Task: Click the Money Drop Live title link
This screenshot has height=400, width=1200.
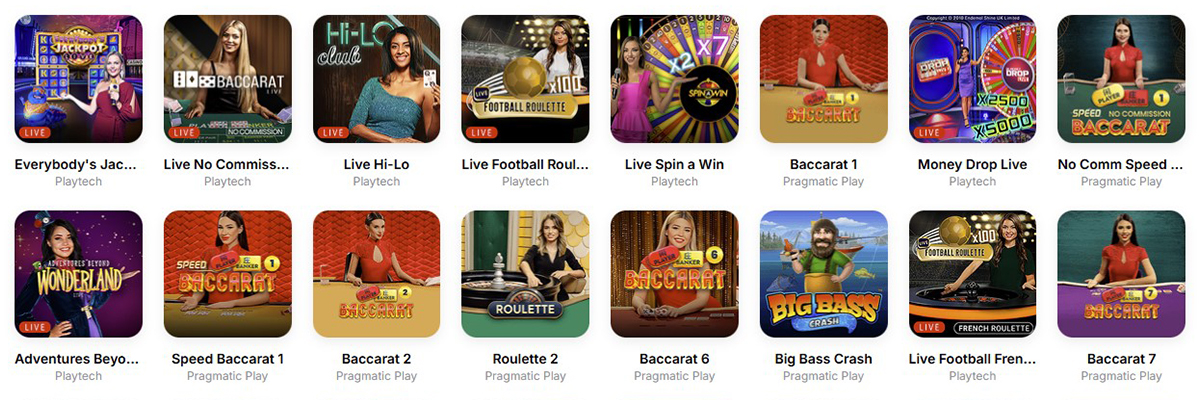Action: pos(972,164)
